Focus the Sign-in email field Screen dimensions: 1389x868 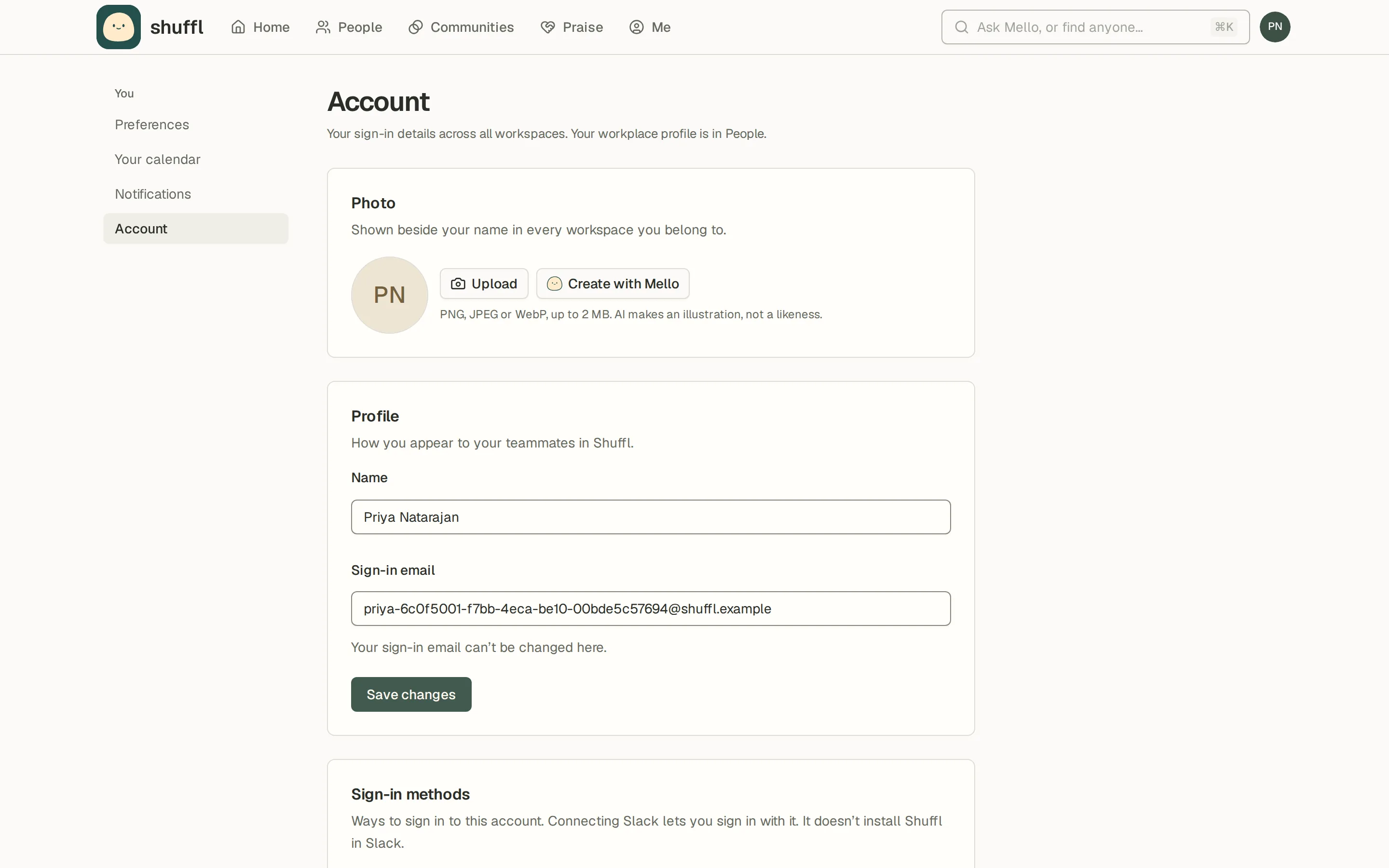tap(650, 609)
